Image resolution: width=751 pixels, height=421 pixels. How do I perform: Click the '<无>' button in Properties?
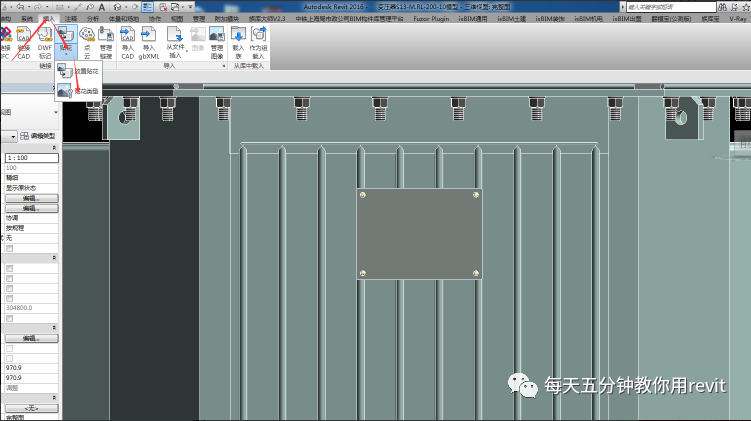[x=32, y=408]
